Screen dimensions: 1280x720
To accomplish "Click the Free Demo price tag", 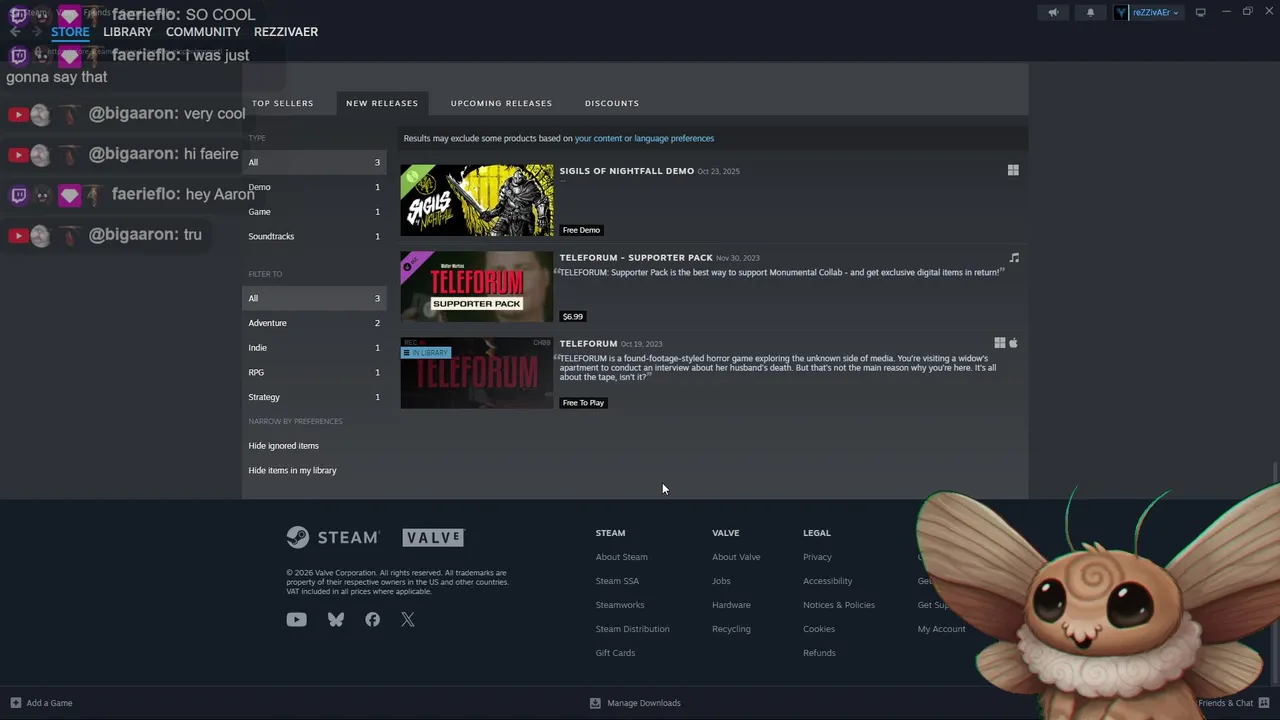I will 581,230.
